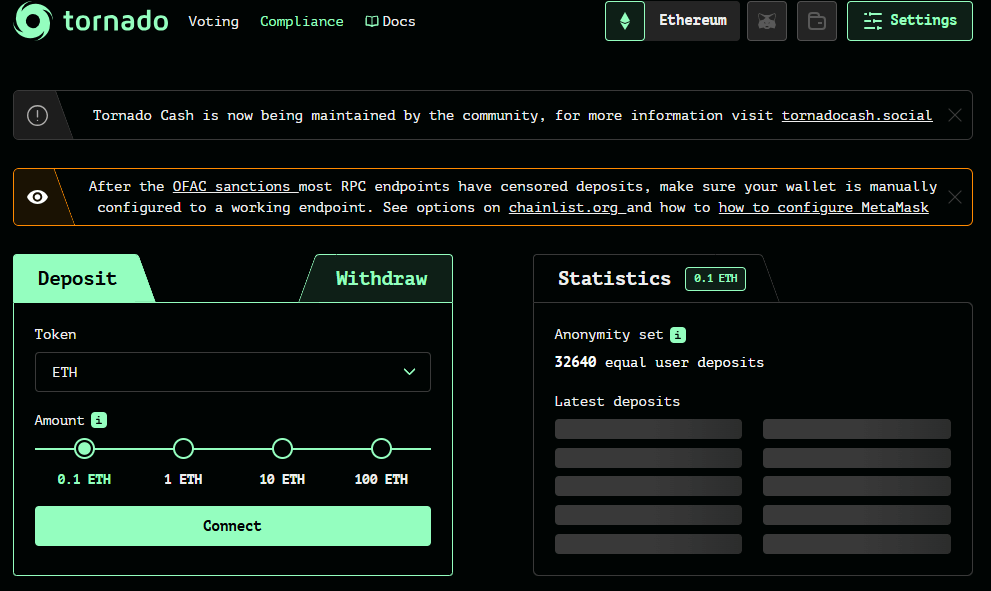Click the eye icon in warning banner
This screenshot has width=991, height=591.
point(37,197)
